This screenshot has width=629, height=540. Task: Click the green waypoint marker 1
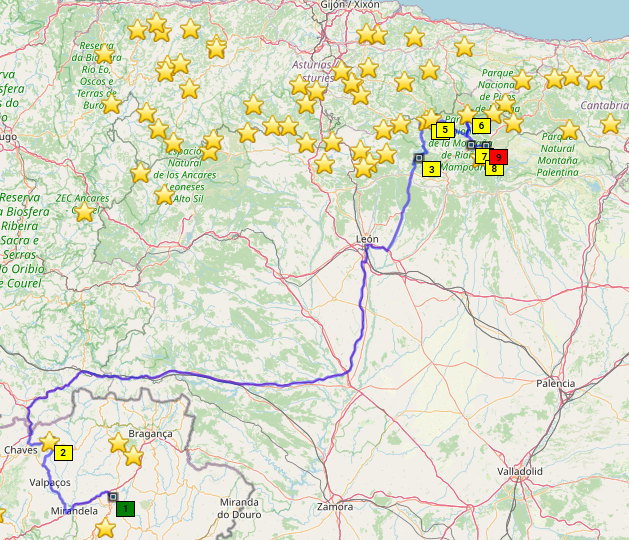click(x=125, y=508)
